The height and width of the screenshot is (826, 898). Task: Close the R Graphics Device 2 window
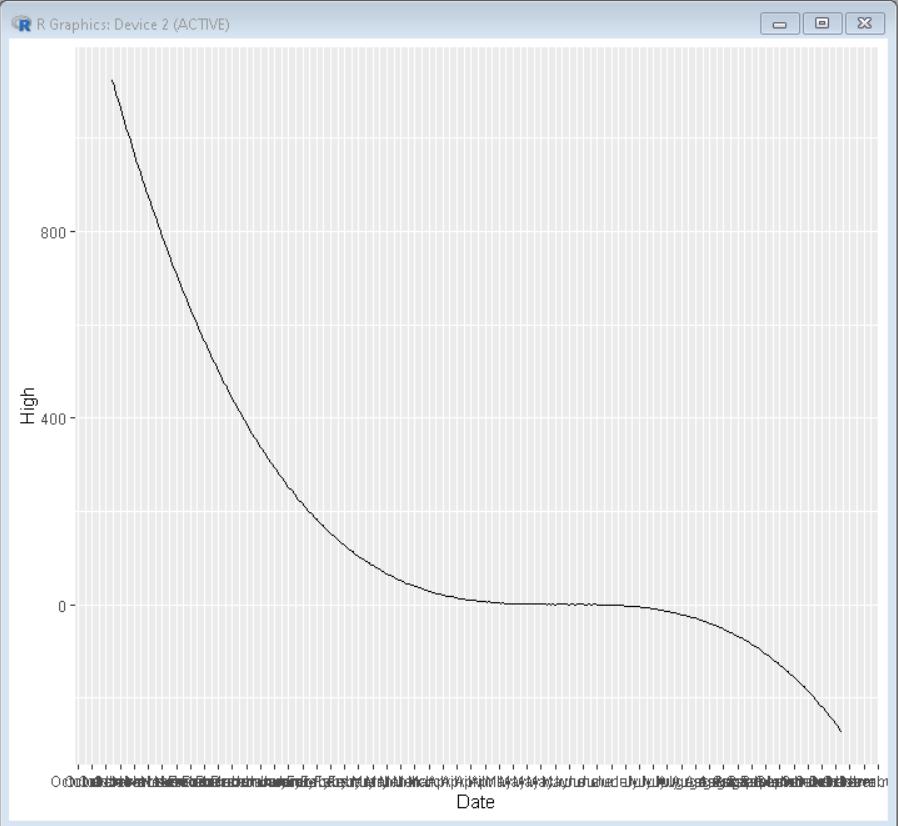[865, 23]
